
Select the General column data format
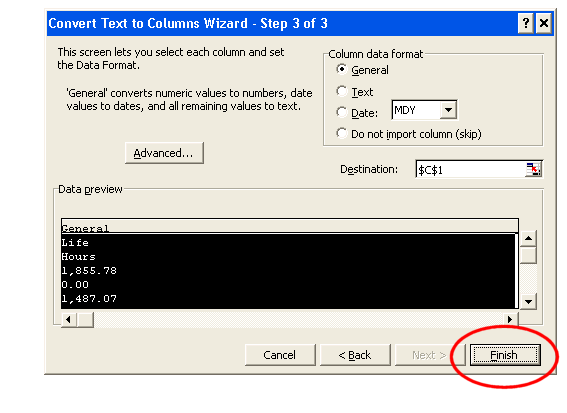pos(341,69)
